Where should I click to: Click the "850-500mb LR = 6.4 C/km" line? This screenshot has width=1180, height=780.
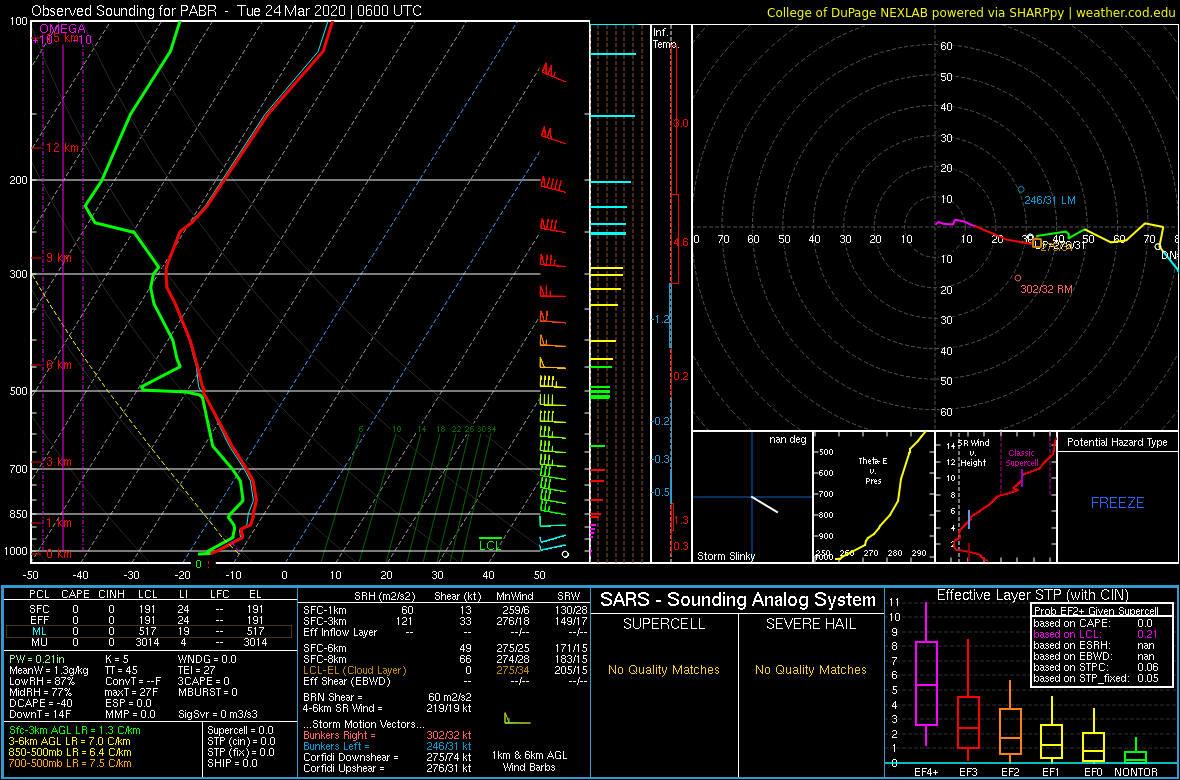click(70, 752)
